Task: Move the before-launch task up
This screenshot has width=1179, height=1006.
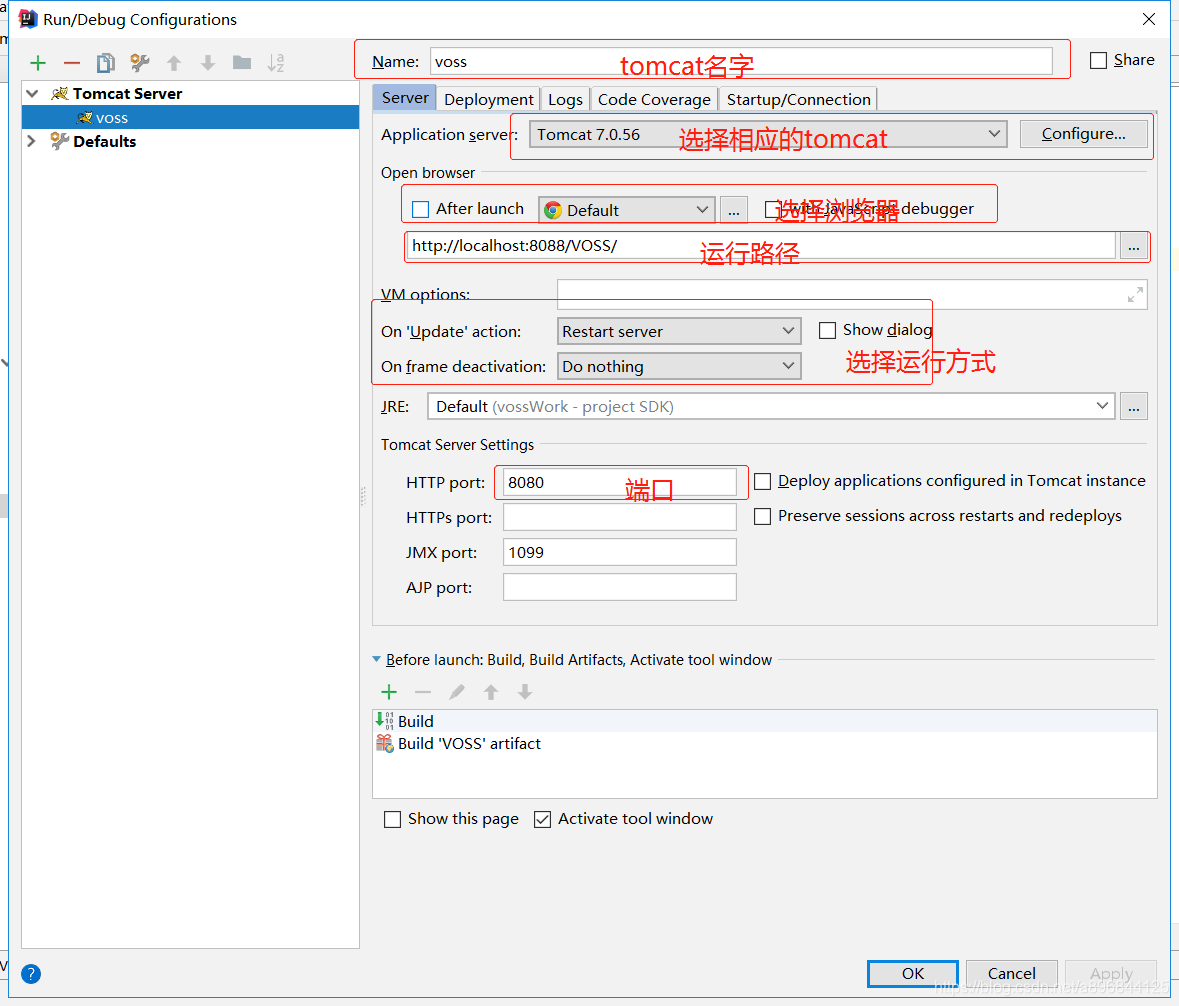Action: click(490, 692)
